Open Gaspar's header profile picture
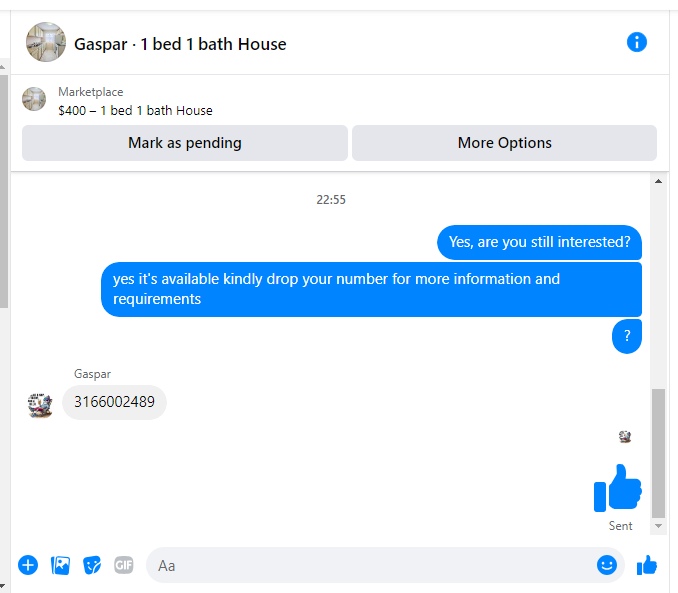 (46, 42)
